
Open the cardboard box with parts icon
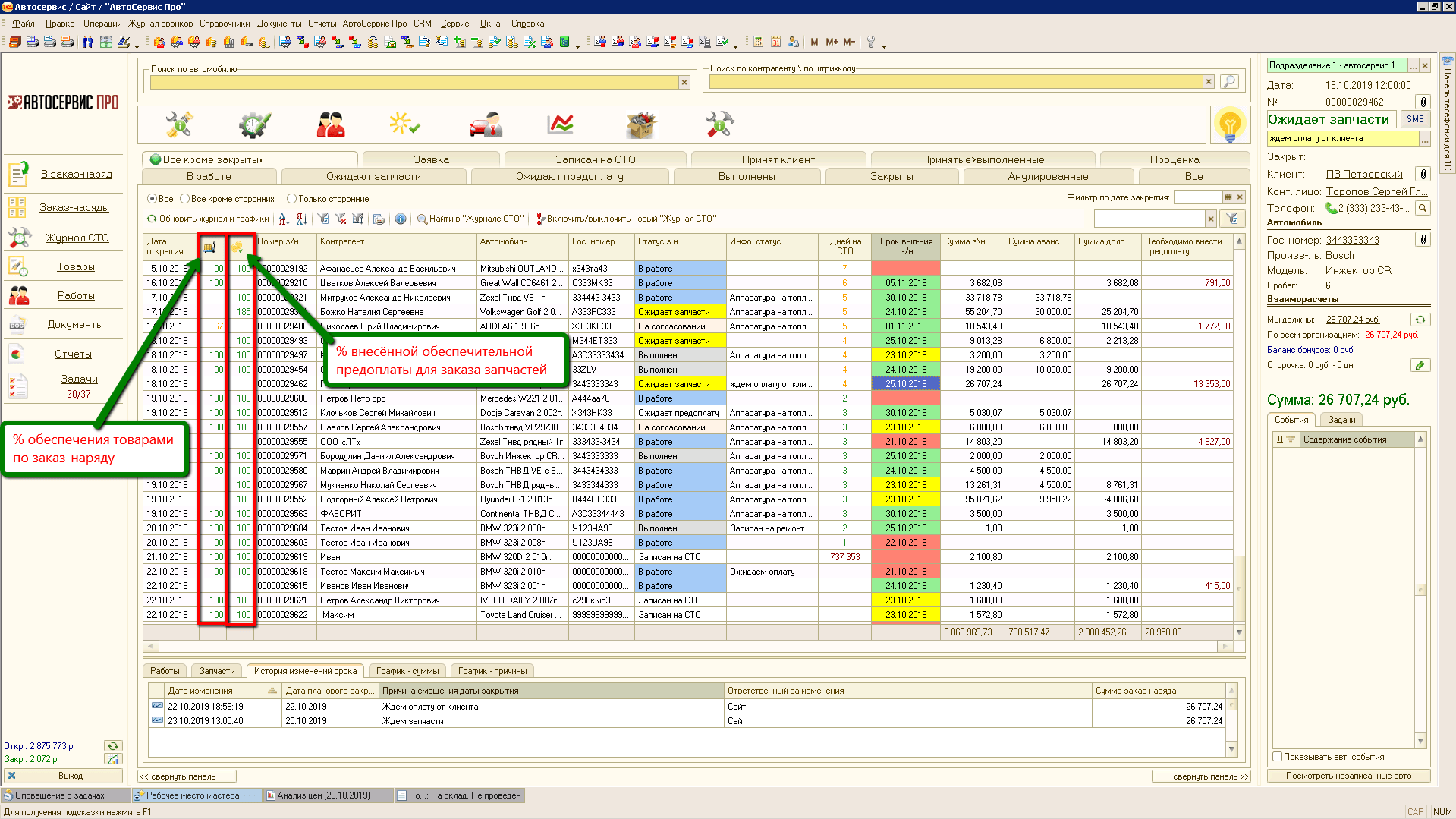coord(640,124)
